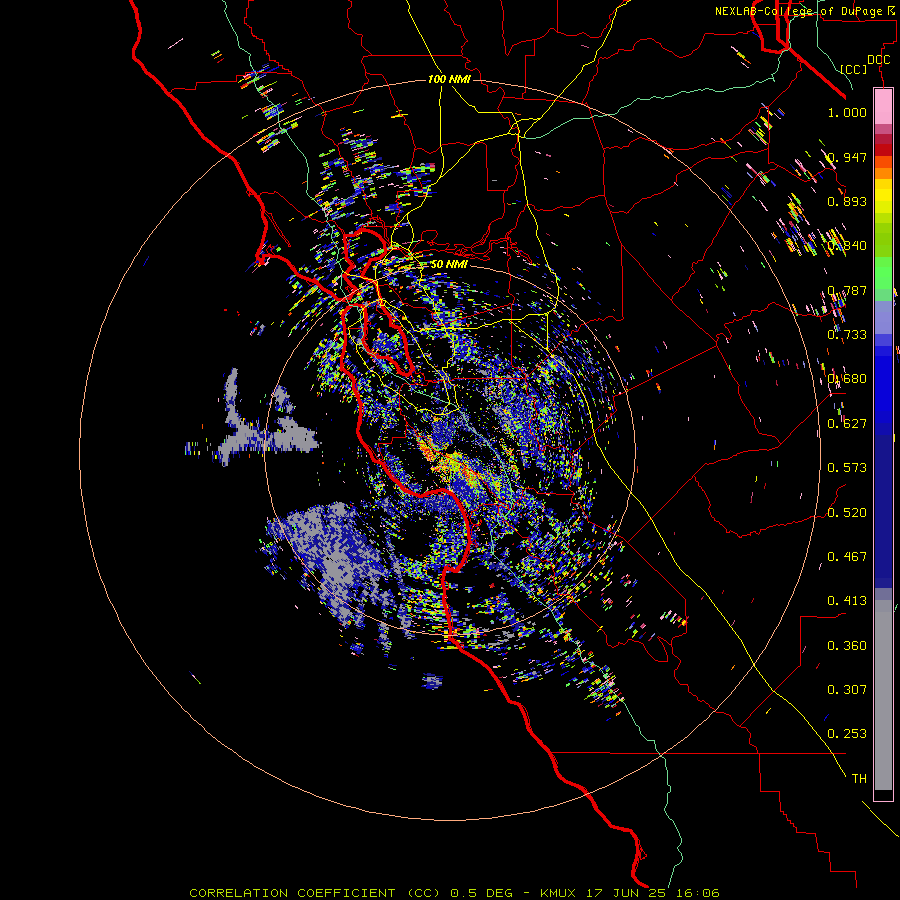Screen dimensions: 900x900
Task: Click the 0.520 legend value
Action: pos(847,513)
